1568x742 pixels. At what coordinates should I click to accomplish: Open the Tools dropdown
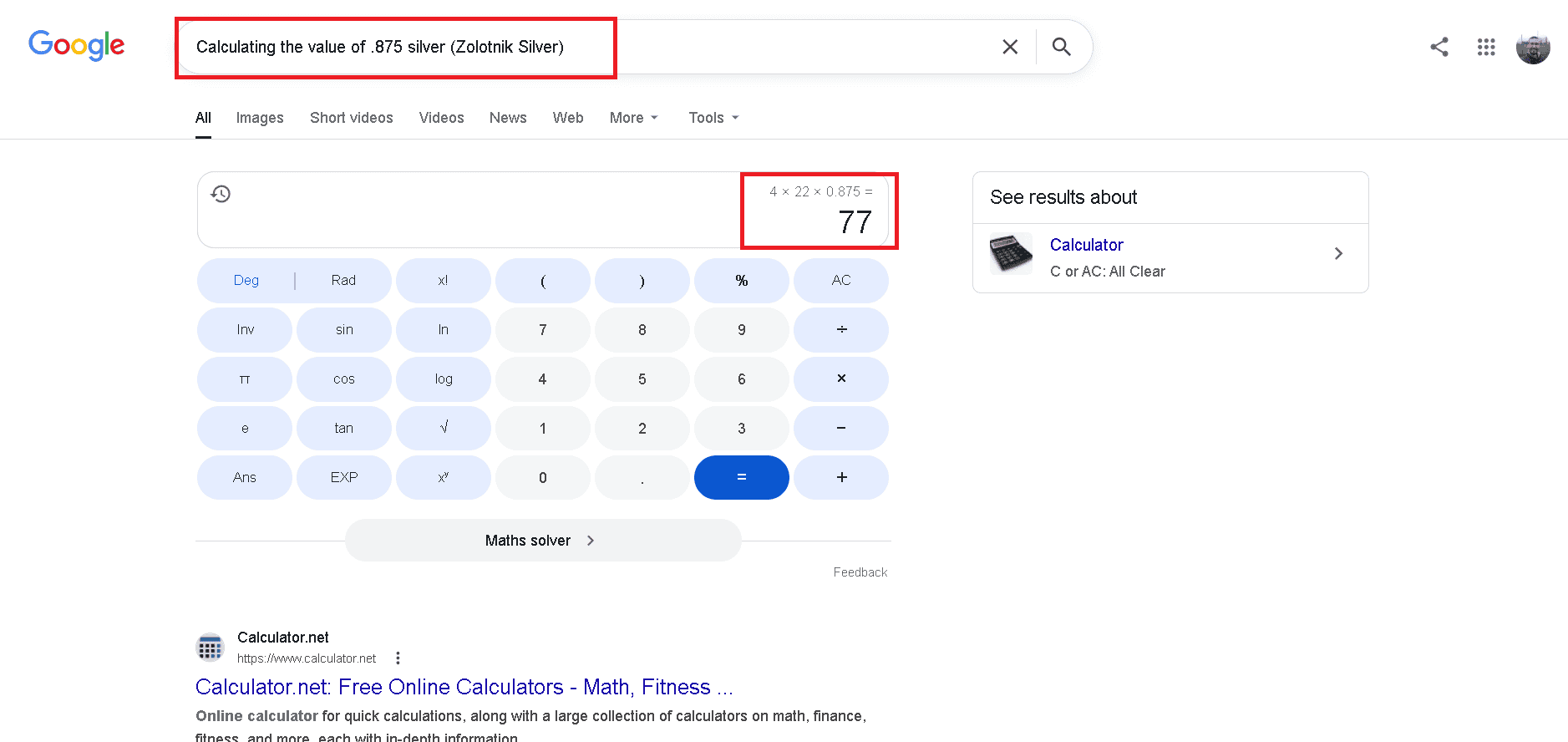[713, 118]
